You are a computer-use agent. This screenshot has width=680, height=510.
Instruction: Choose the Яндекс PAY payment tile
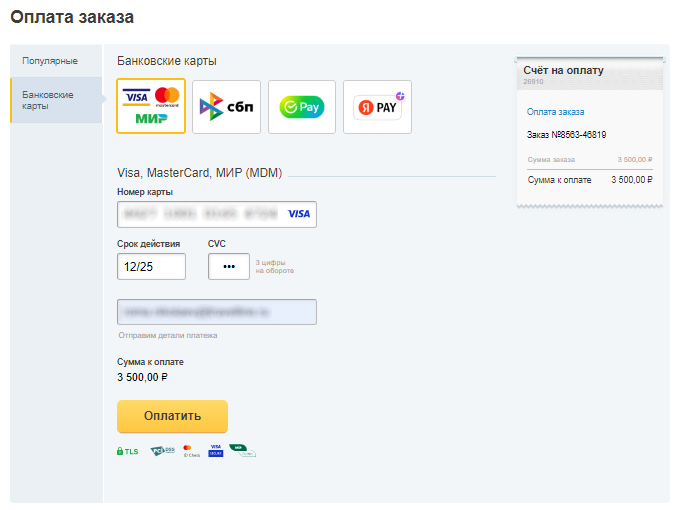[377, 107]
